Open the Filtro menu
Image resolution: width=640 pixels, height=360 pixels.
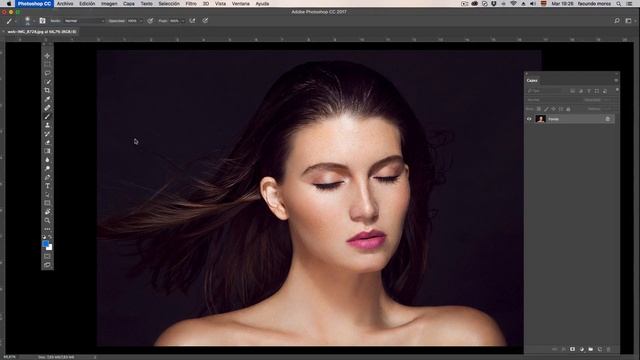tap(191, 4)
